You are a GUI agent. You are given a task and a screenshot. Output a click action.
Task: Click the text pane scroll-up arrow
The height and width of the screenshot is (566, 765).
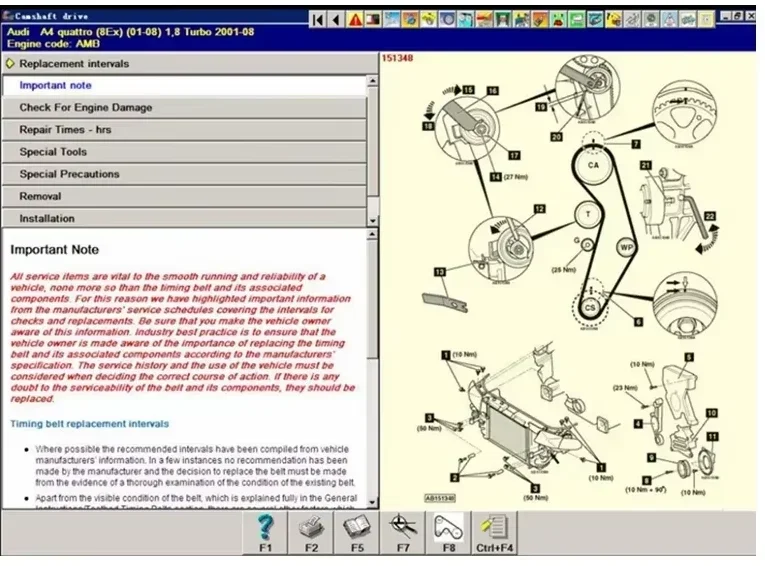point(373,235)
